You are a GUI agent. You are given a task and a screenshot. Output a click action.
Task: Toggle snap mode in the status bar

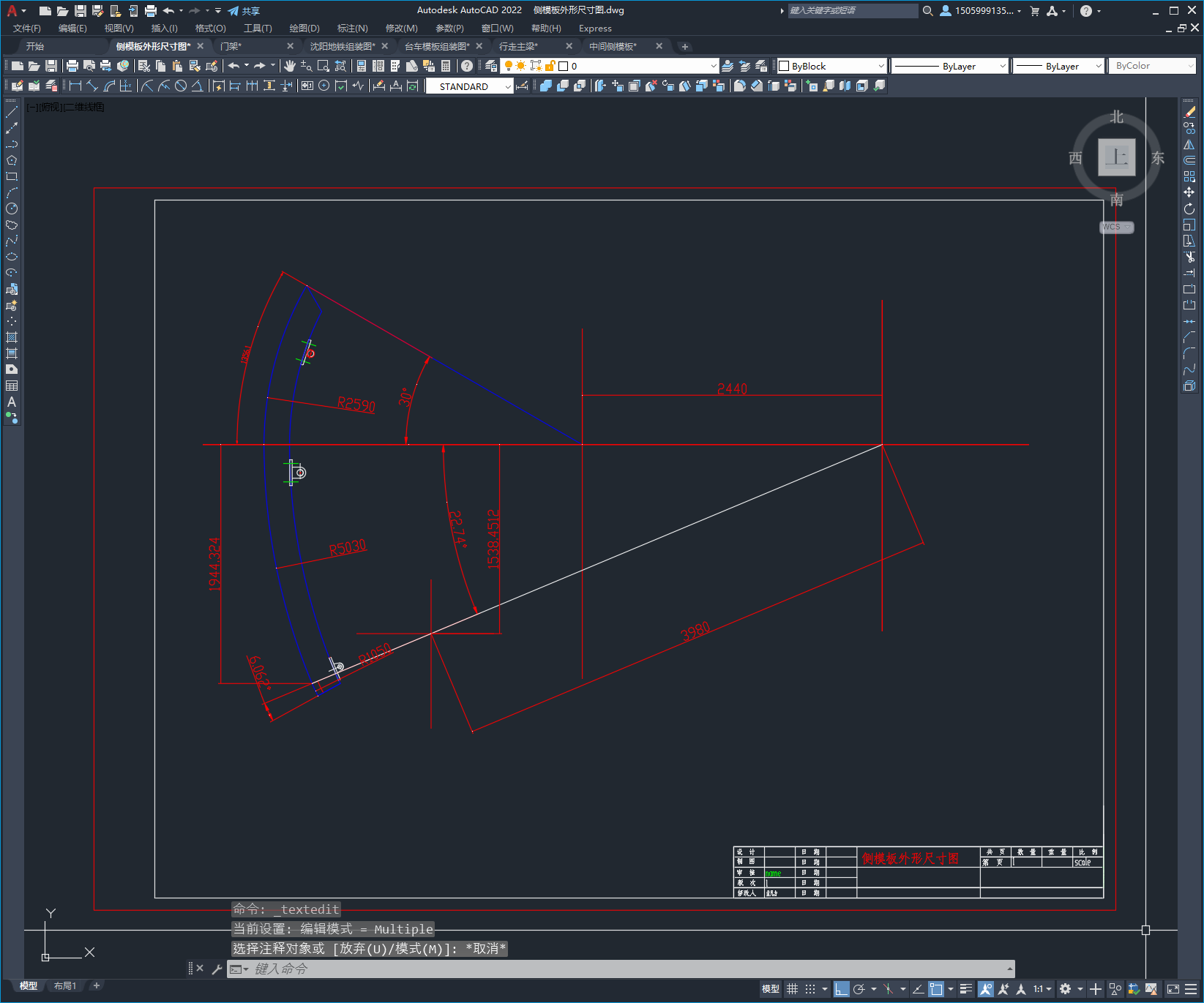810,989
